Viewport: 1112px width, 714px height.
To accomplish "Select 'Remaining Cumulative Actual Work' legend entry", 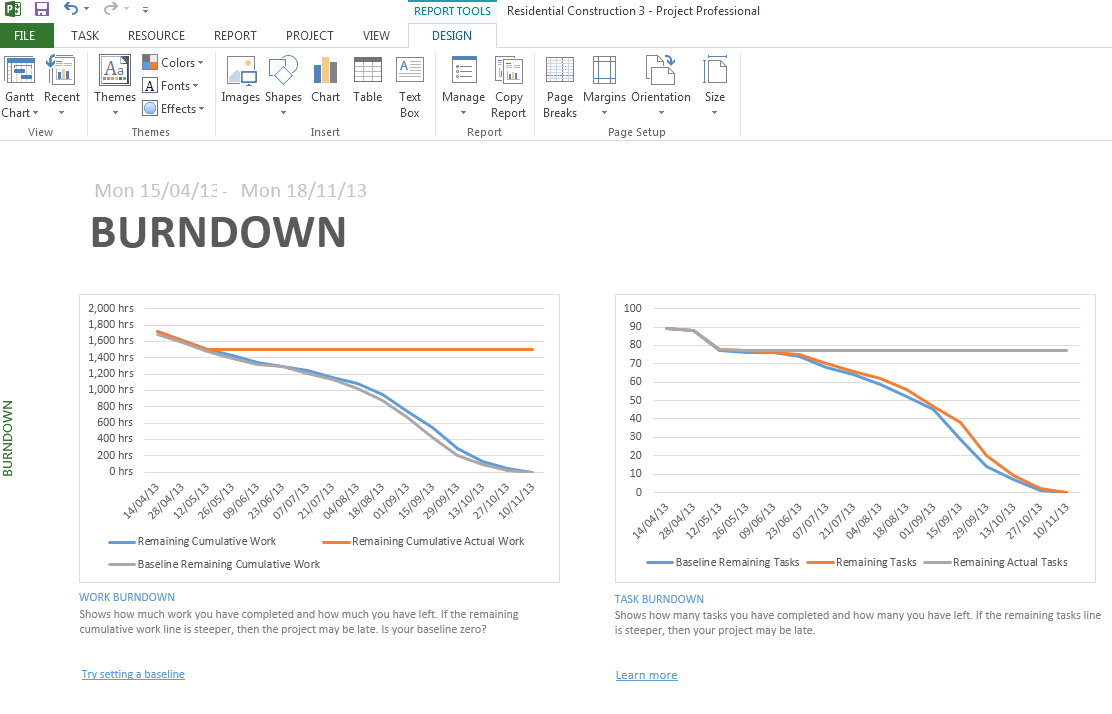I will click(423, 541).
